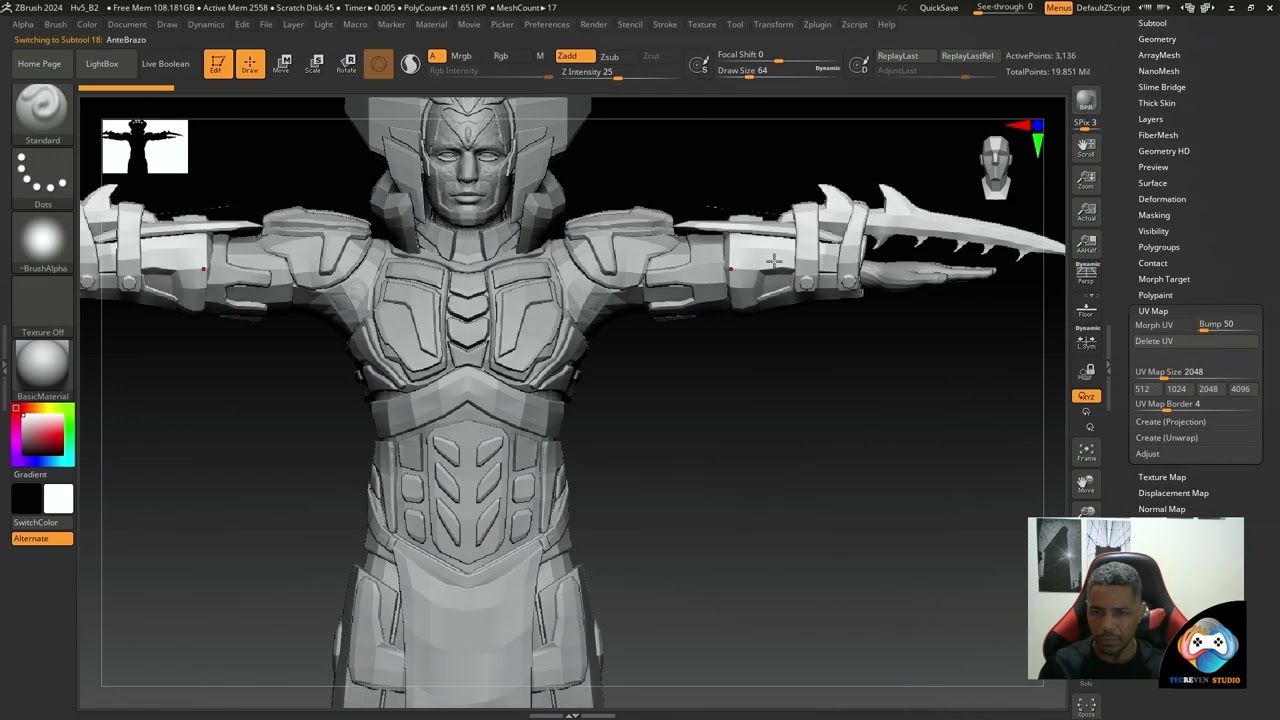
Task: Toggle L.Sym local symmetry
Action: [1086, 338]
